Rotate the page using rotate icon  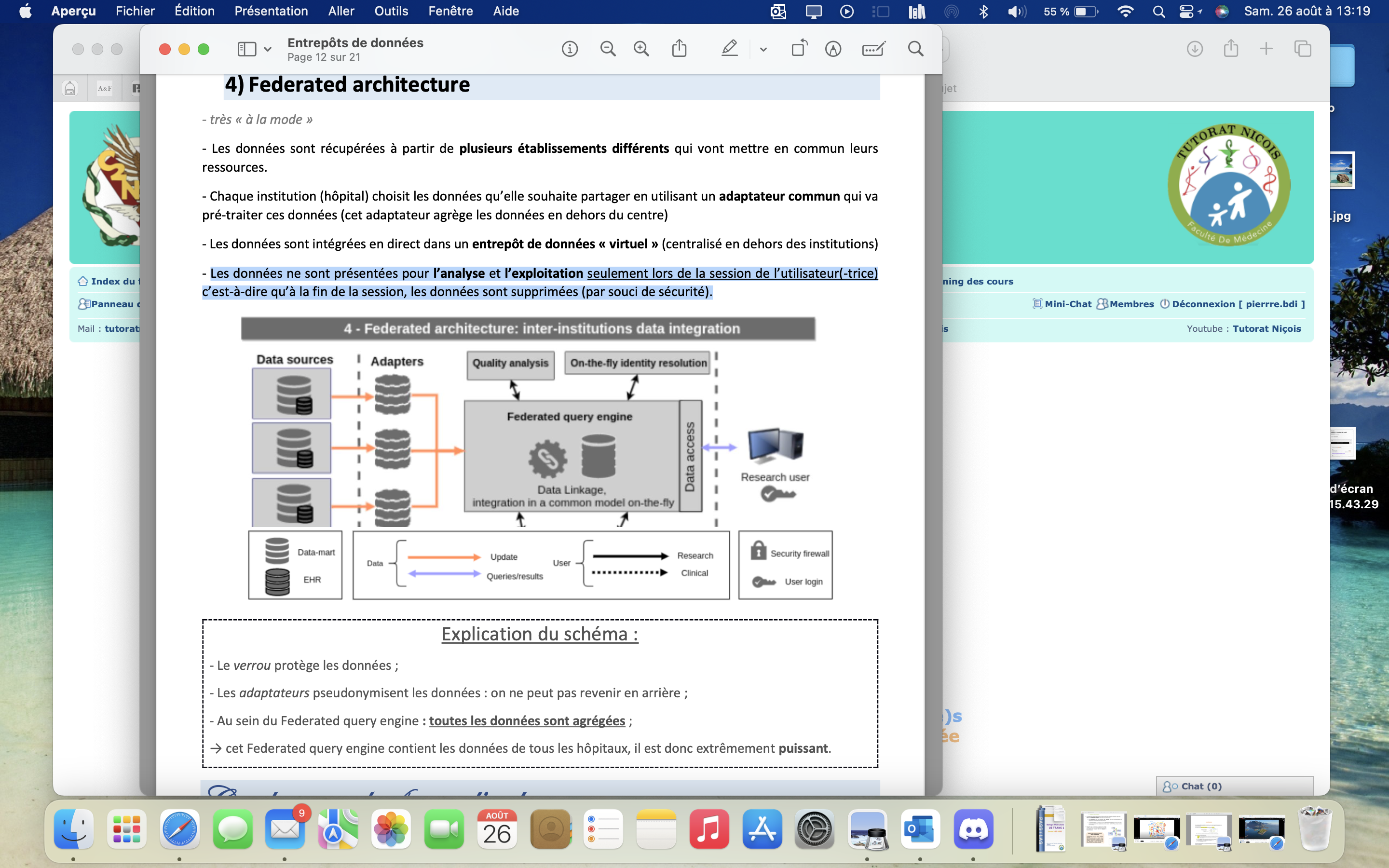799,49
